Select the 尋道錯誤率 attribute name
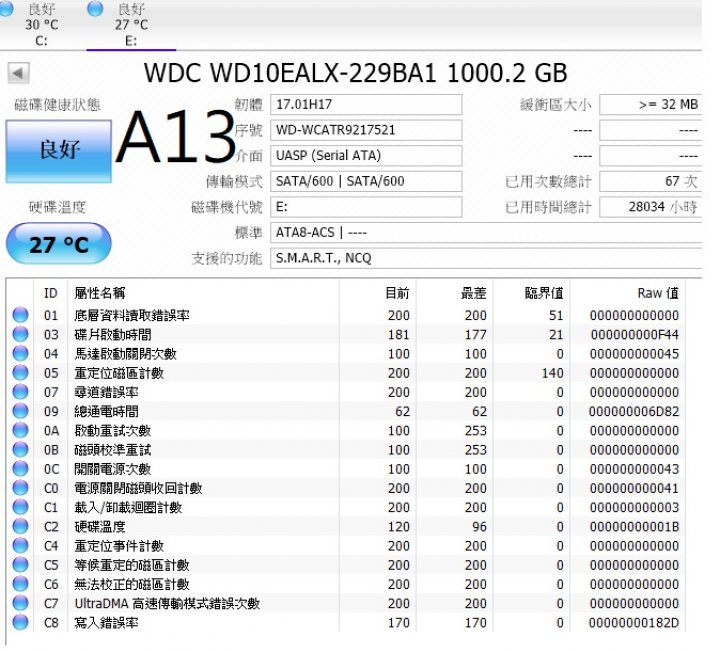720x653 pixels. point(106,392)
